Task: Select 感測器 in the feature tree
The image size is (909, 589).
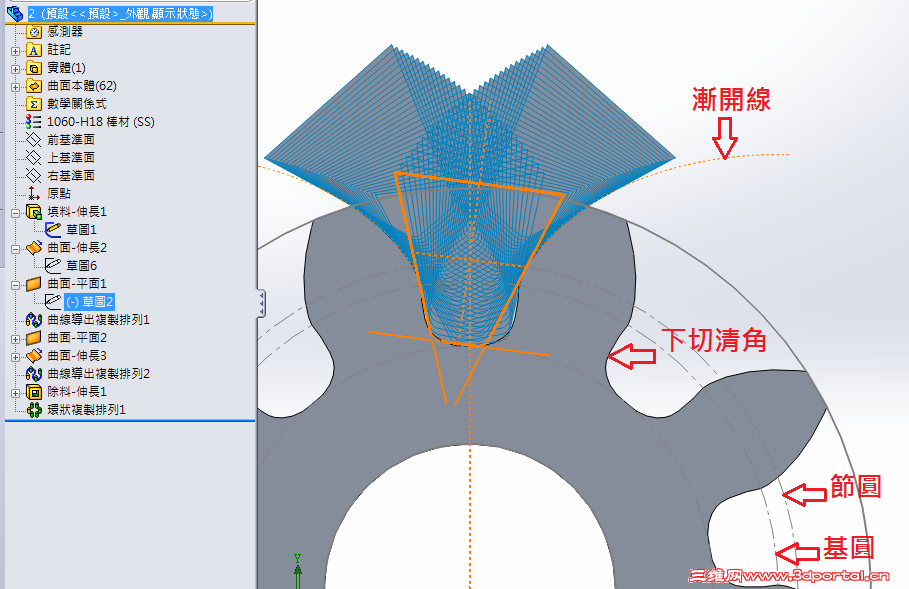Action: 65,32
